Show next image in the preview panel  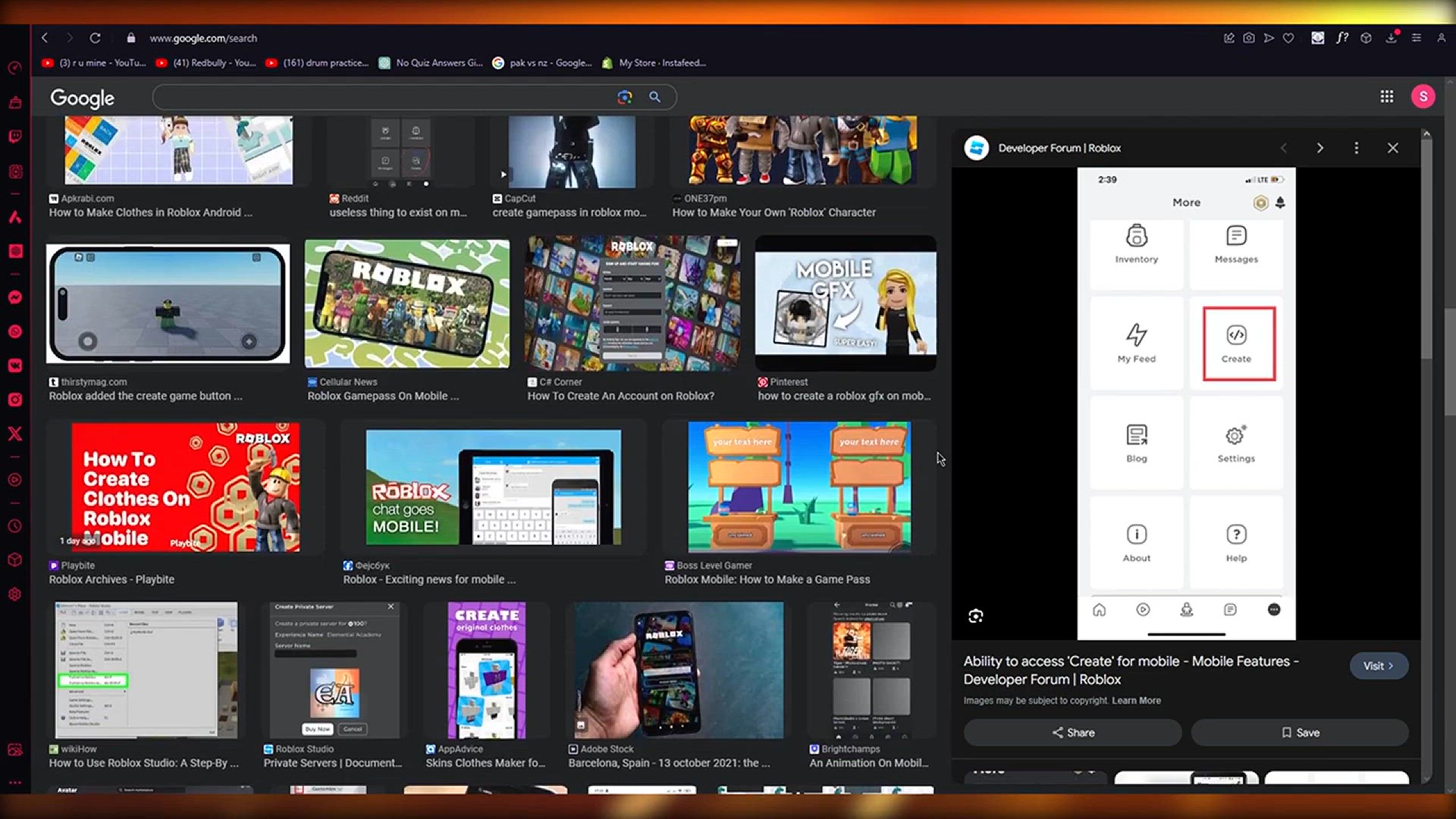1319,148
